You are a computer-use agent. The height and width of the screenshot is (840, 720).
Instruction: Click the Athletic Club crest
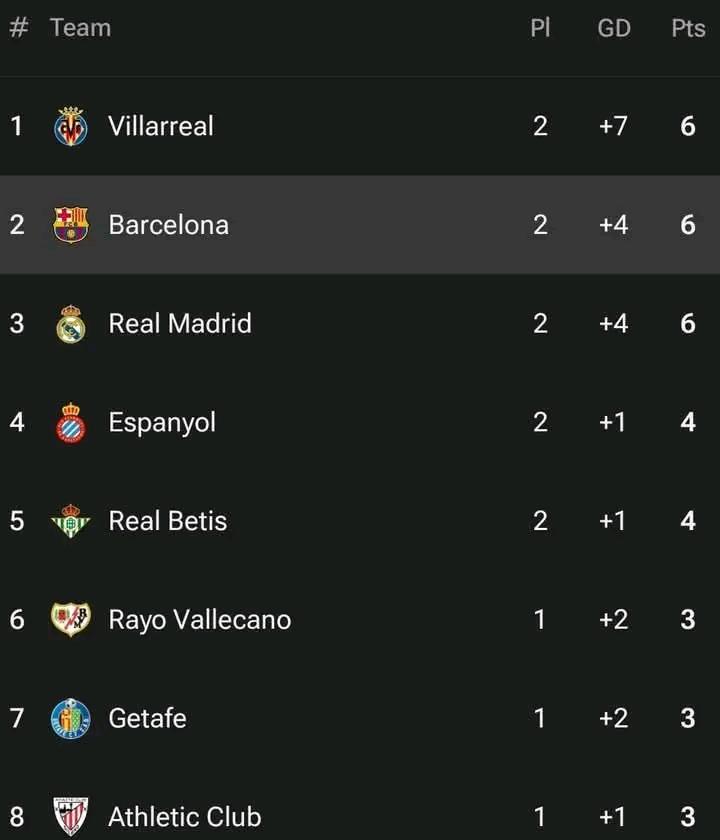click(71, 817)
